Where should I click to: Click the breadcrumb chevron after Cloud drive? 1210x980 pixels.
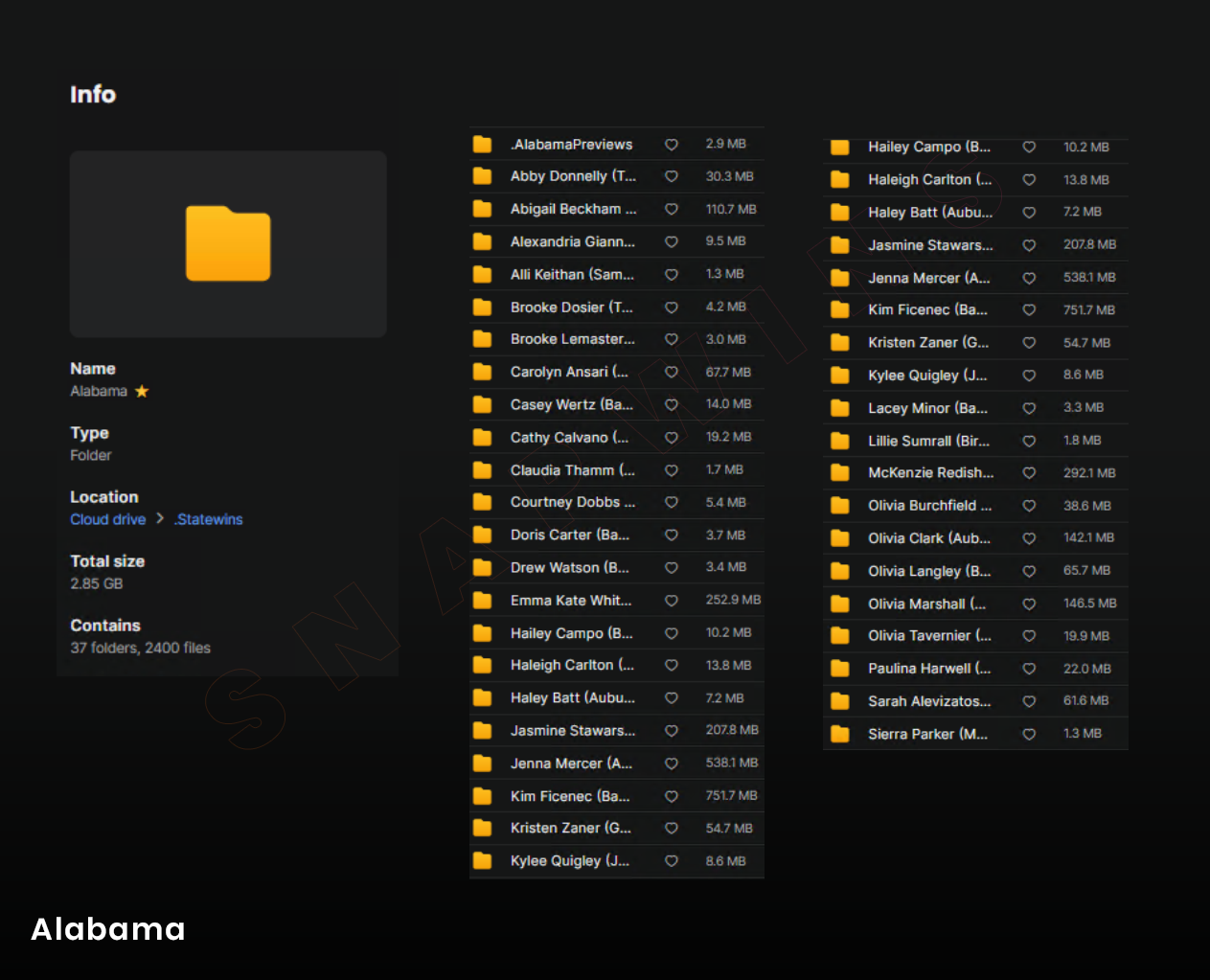coord(160,518)
